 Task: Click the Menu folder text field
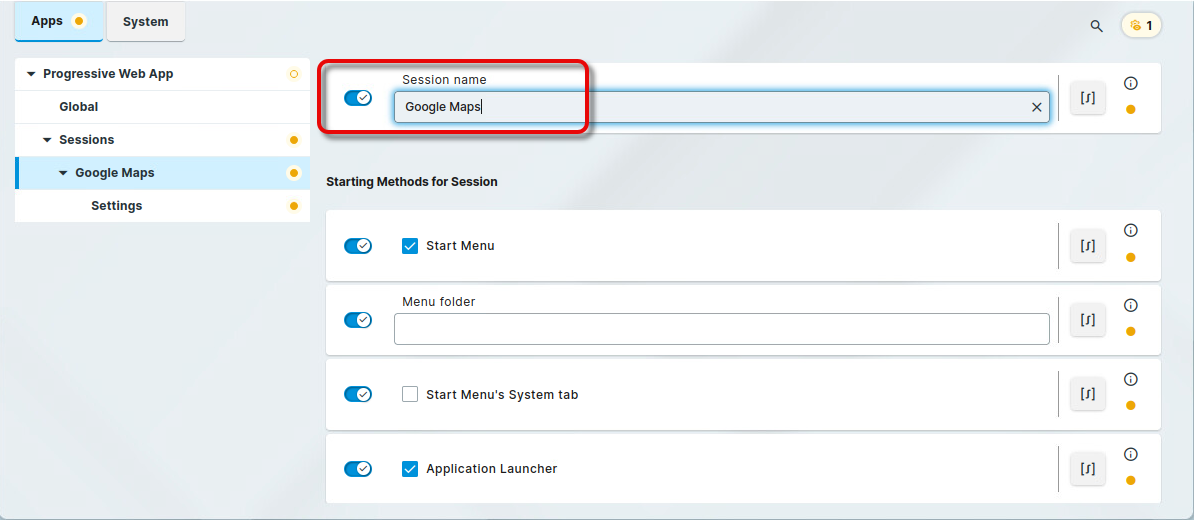(721, 329)
